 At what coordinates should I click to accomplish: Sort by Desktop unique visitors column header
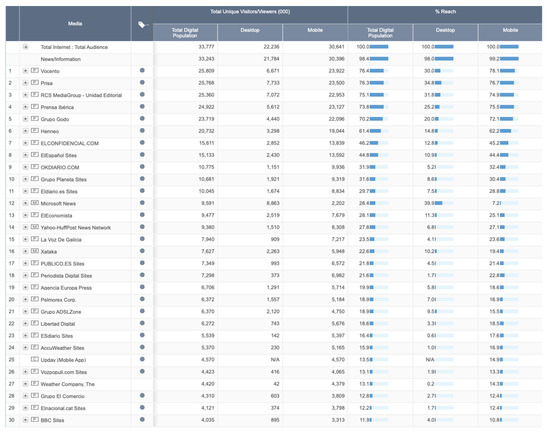click(250, 33)
